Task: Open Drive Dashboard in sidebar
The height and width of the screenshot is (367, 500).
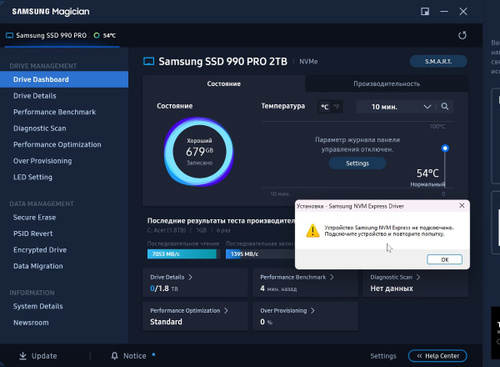Action: click(64, 79)
